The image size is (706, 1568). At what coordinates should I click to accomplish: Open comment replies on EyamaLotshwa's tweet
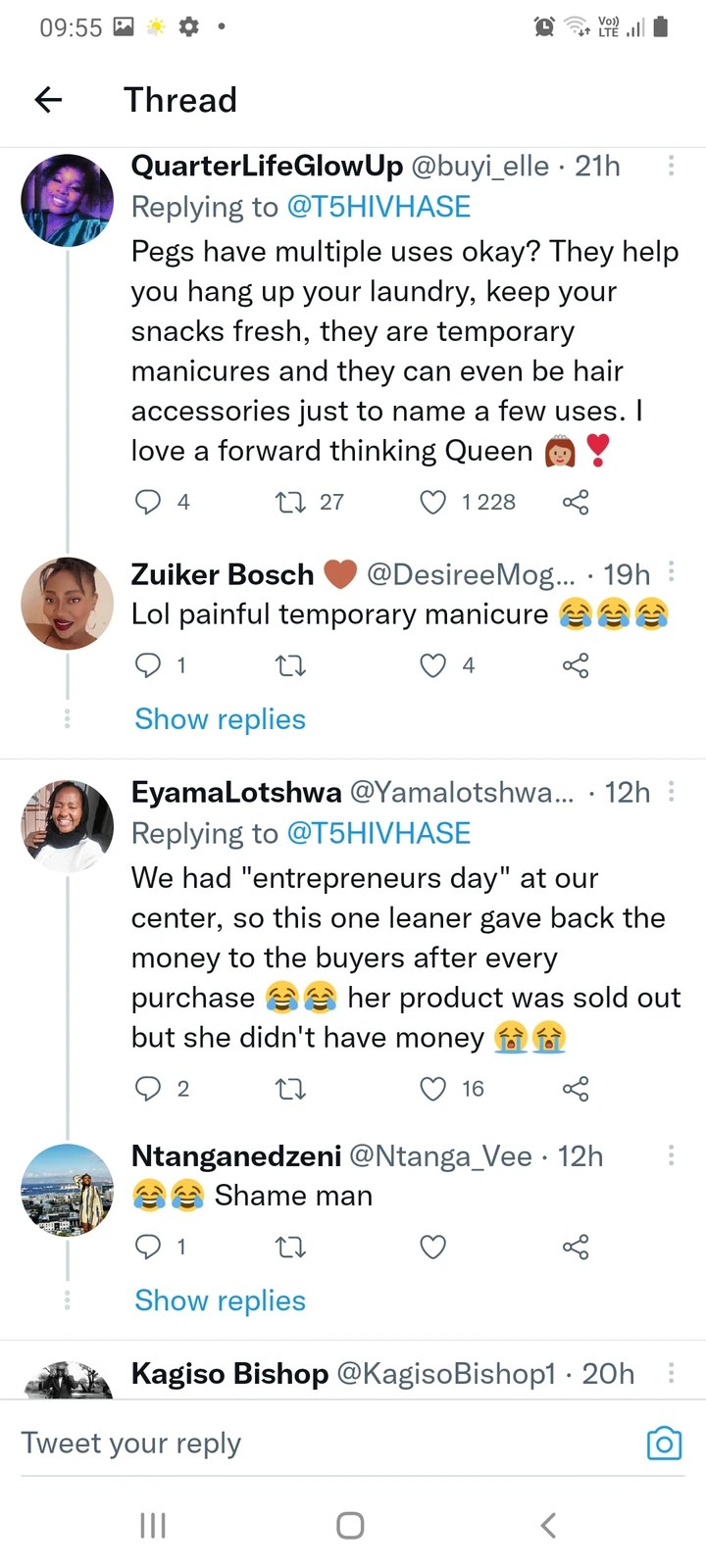tap(147, 1089)
